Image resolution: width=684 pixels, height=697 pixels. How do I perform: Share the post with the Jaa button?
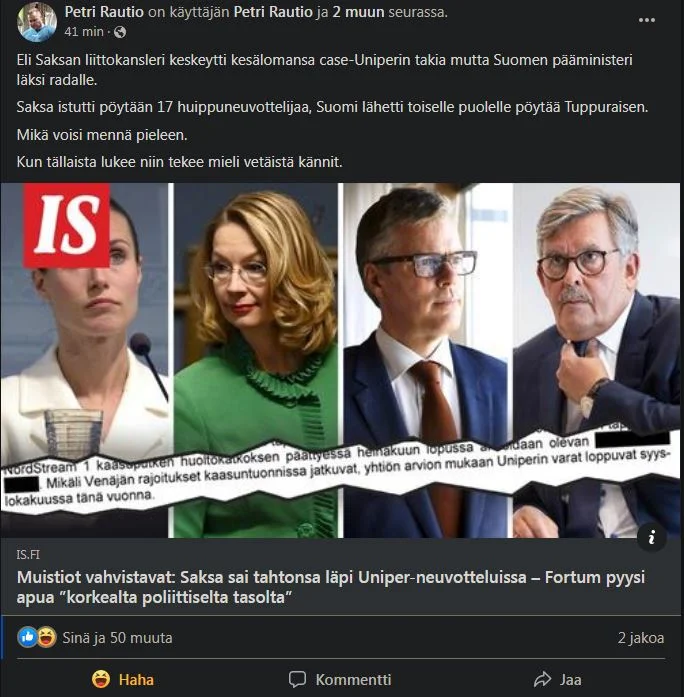pyautogui.click(x=557, y=679)
